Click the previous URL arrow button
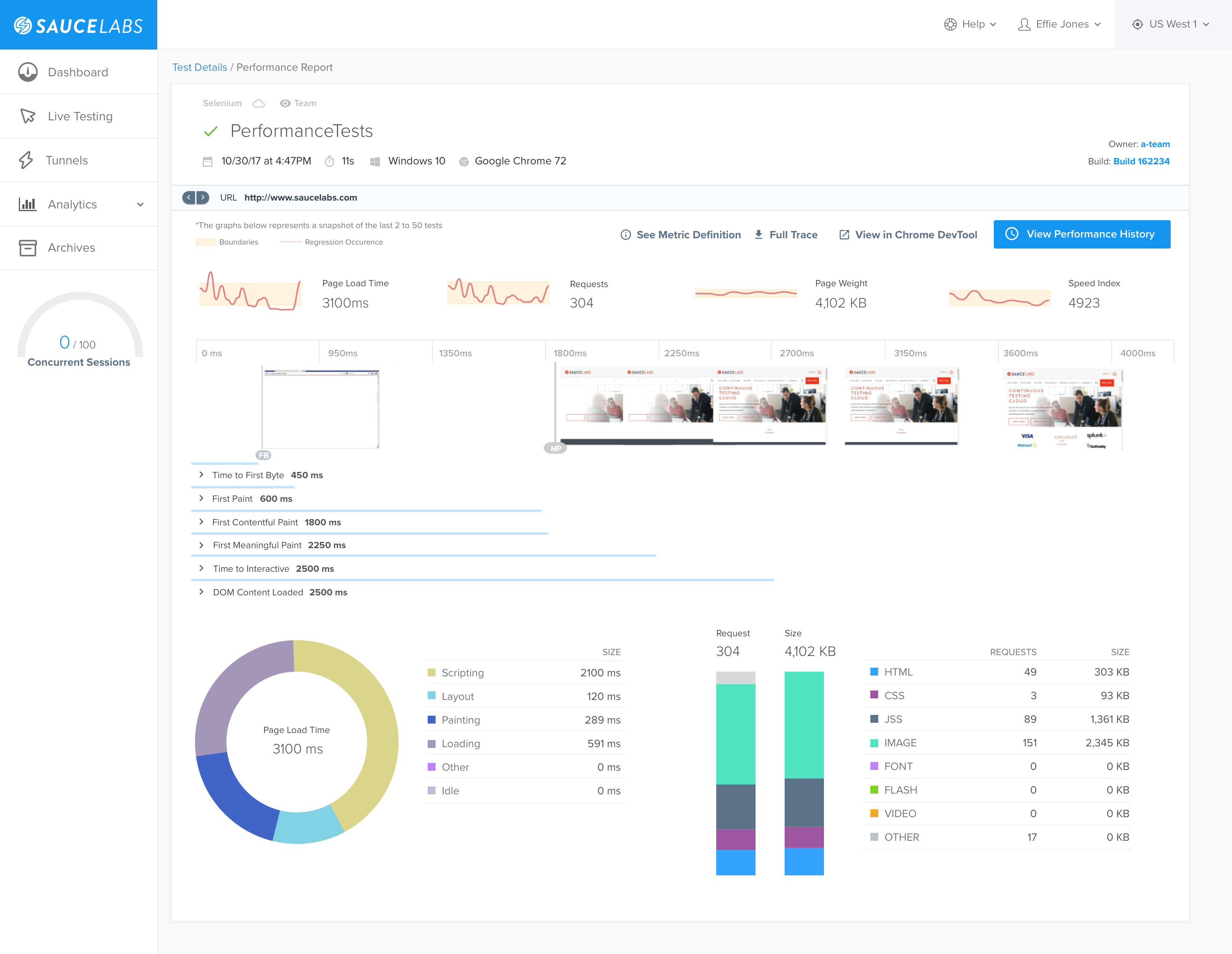Screen dimensions: 1232x954 pyautogui.click(x=189, y=197)
